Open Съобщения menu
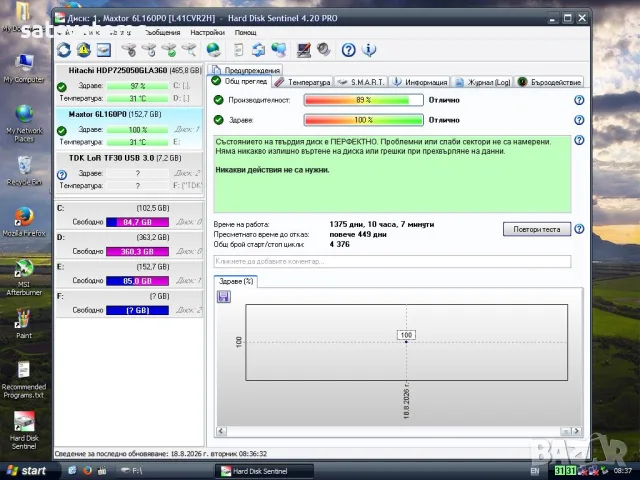 tap(162, 32)
